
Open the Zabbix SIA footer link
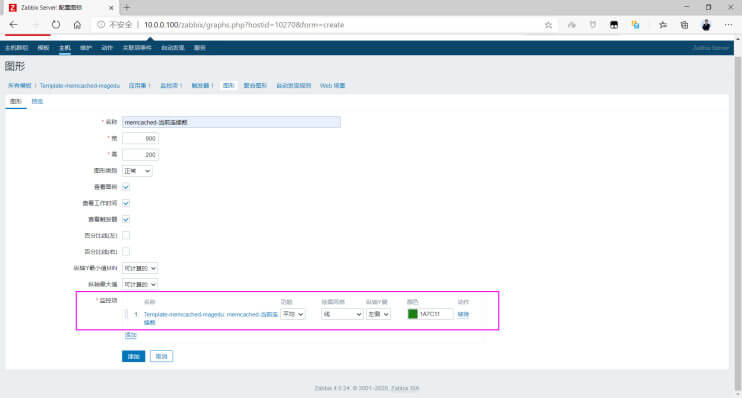(405, 389)
